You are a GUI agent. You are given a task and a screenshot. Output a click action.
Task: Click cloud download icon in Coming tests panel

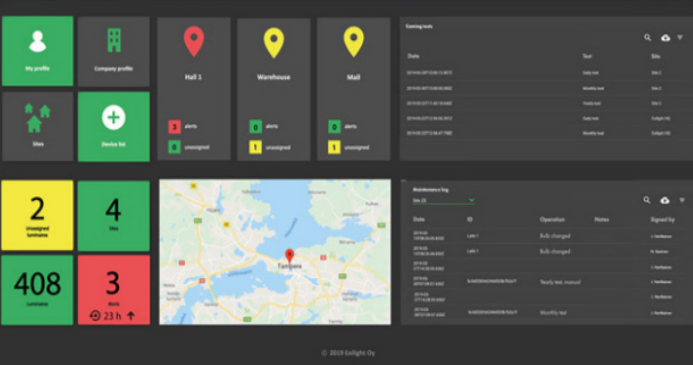tap(665, 38)
